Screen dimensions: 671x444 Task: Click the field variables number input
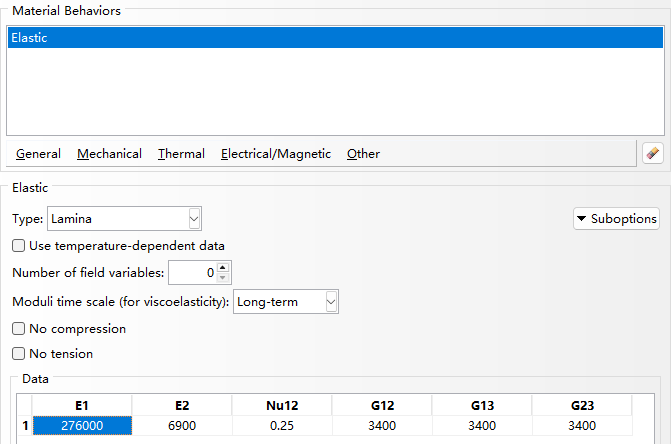pos(192,272)
